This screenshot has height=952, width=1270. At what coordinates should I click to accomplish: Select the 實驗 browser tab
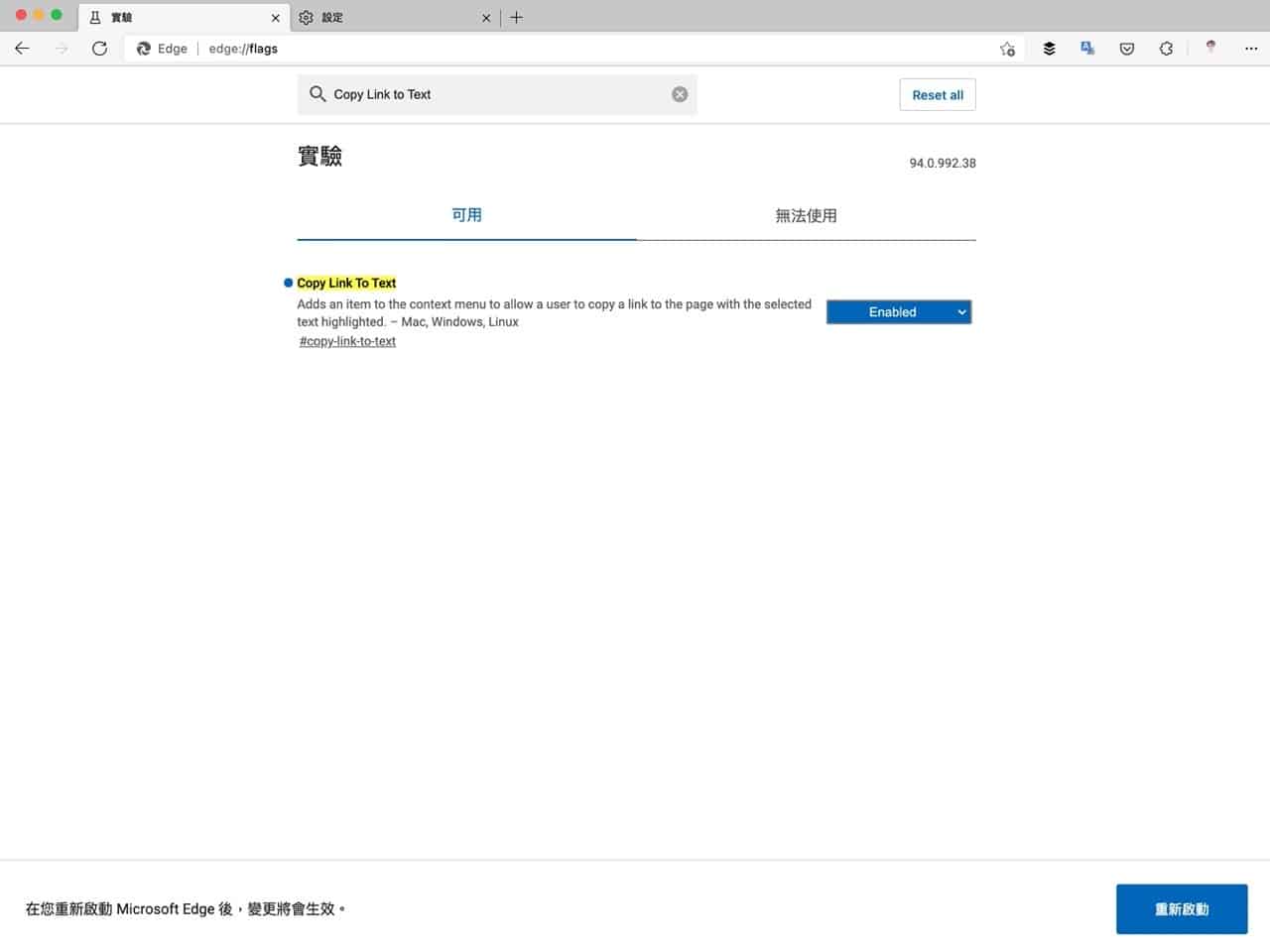coord(184,17)
